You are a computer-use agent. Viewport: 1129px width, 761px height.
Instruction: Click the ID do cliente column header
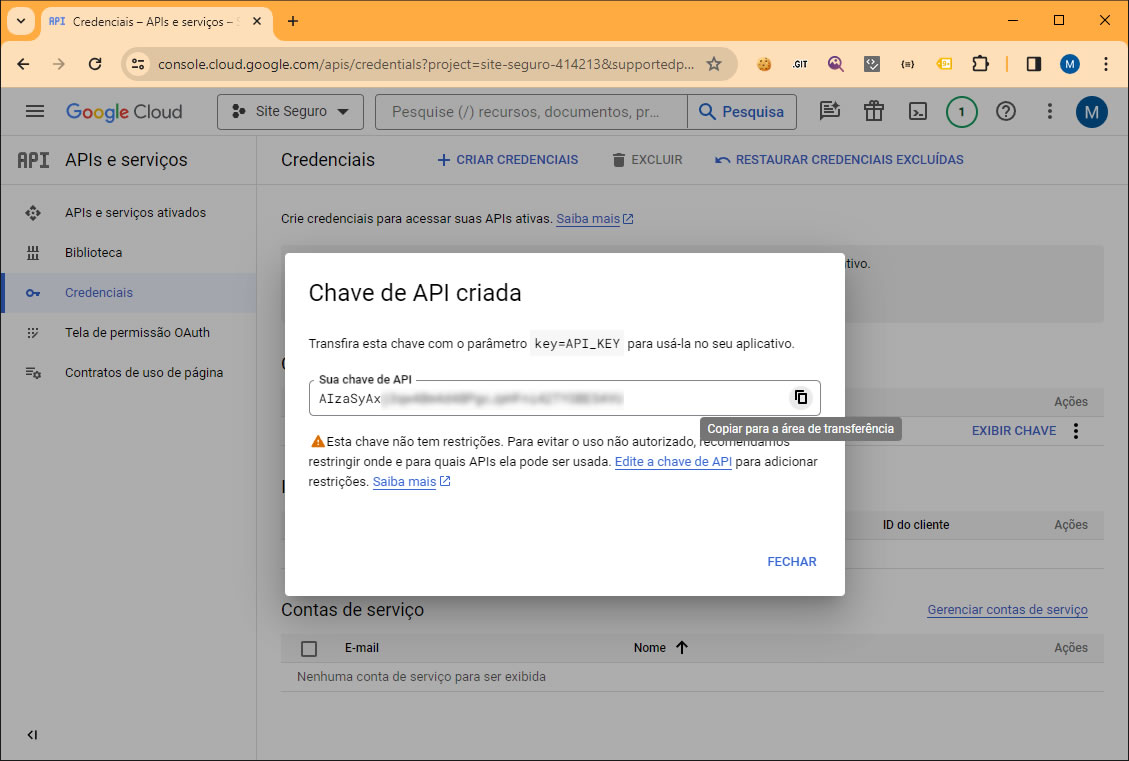pyautogui.click(x=916, y=525)
